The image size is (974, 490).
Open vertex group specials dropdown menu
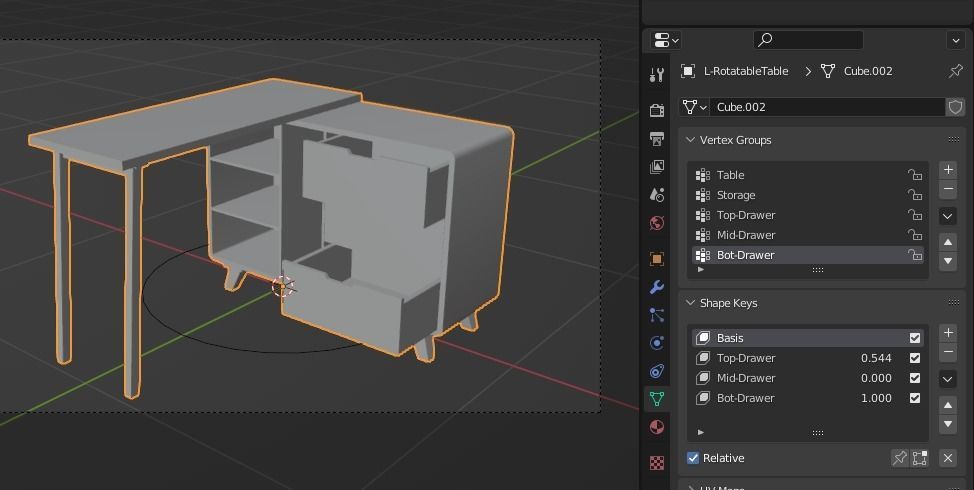(948, 216)
